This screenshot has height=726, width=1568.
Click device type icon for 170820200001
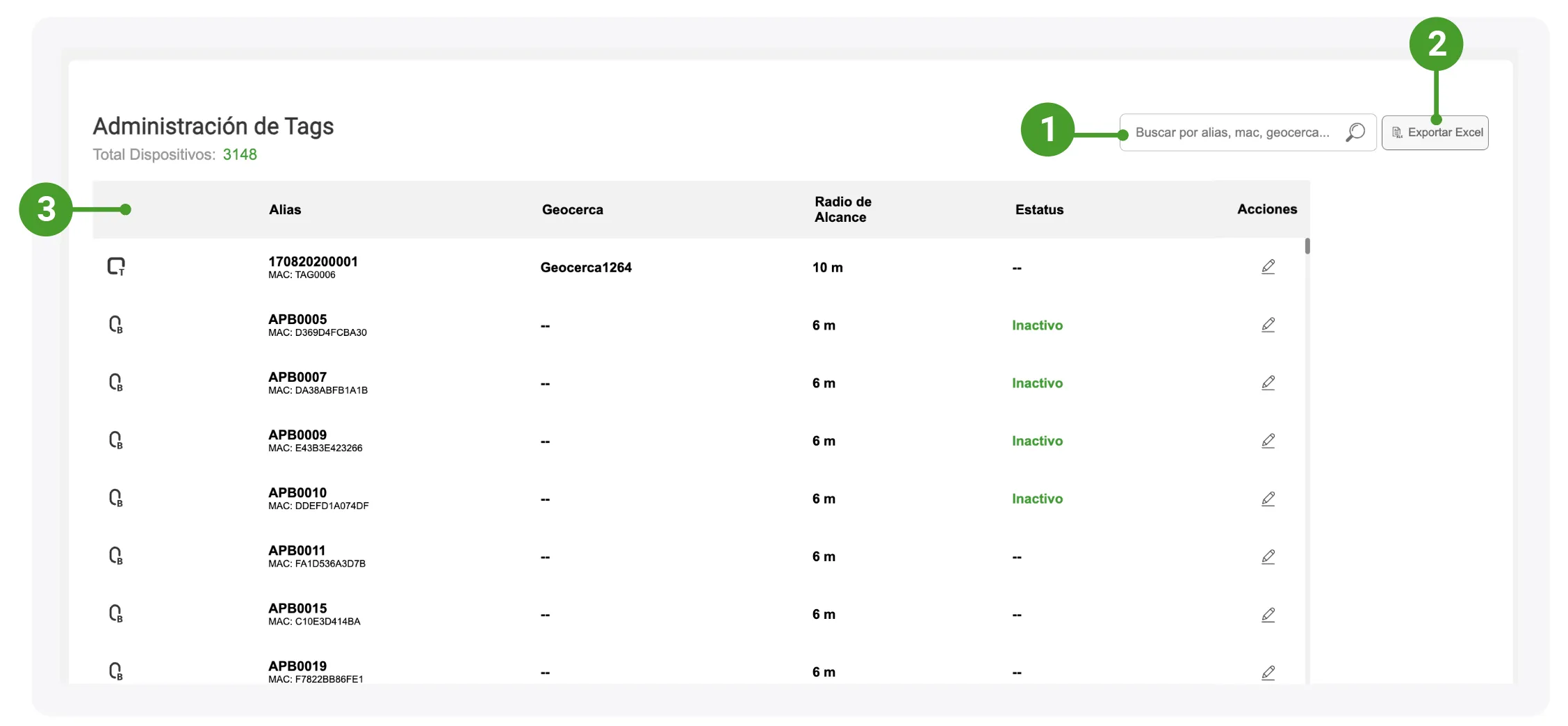116,266
